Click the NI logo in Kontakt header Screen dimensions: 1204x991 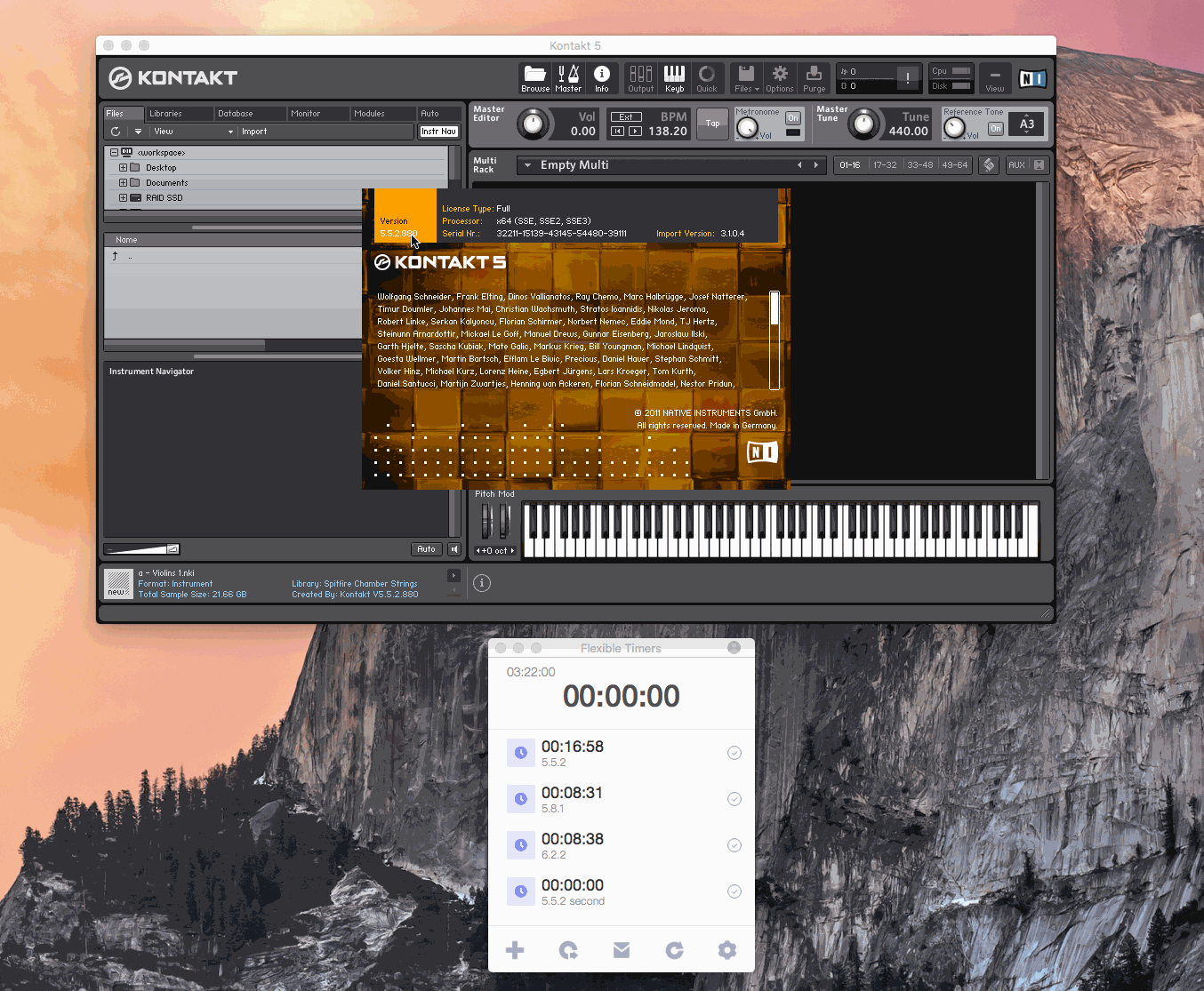click(x=1031, y=78)
